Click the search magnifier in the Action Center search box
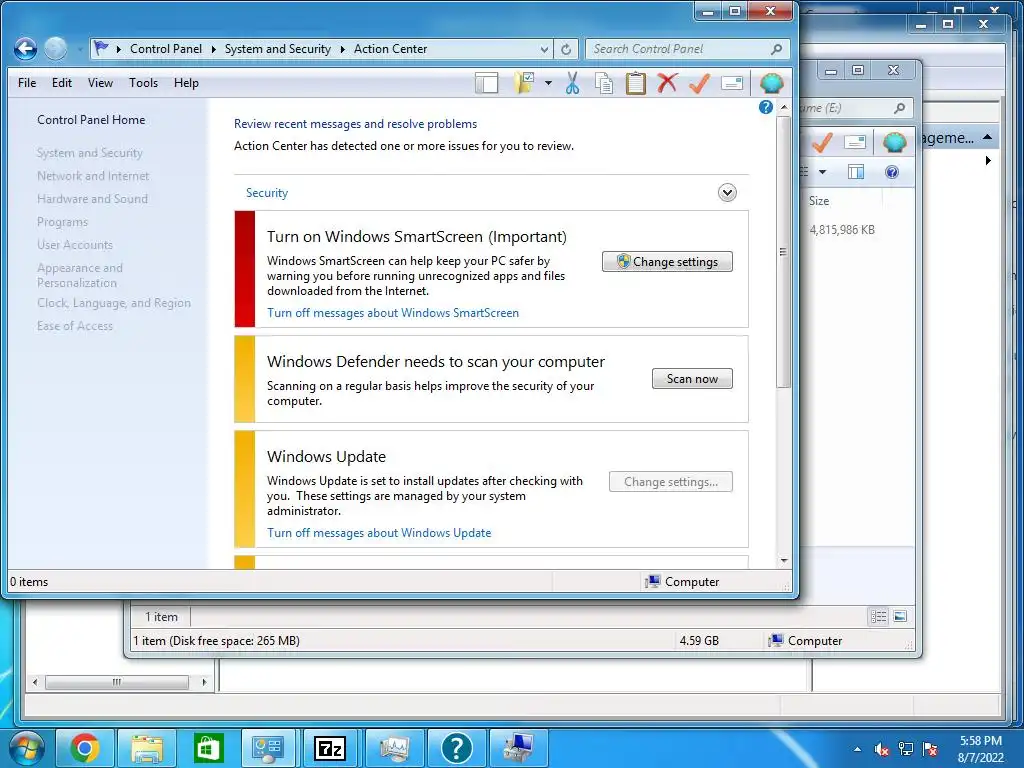This screenshot has height=768, width=1024. [x=776, y=49]
